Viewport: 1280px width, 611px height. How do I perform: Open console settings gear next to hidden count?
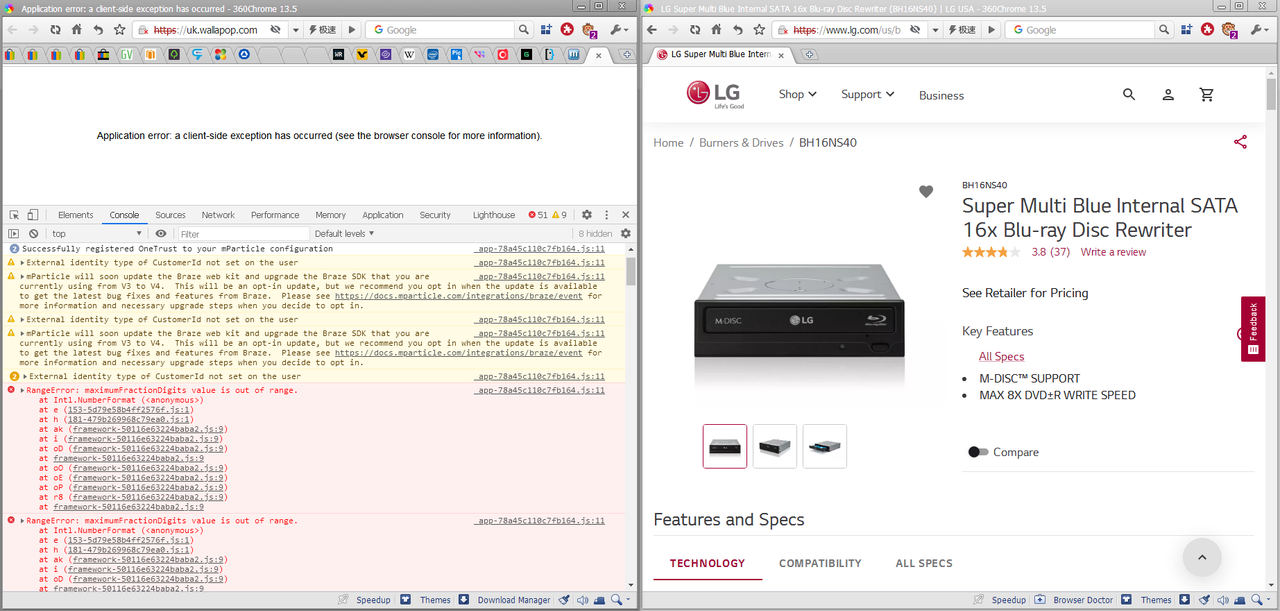(626, 234)
